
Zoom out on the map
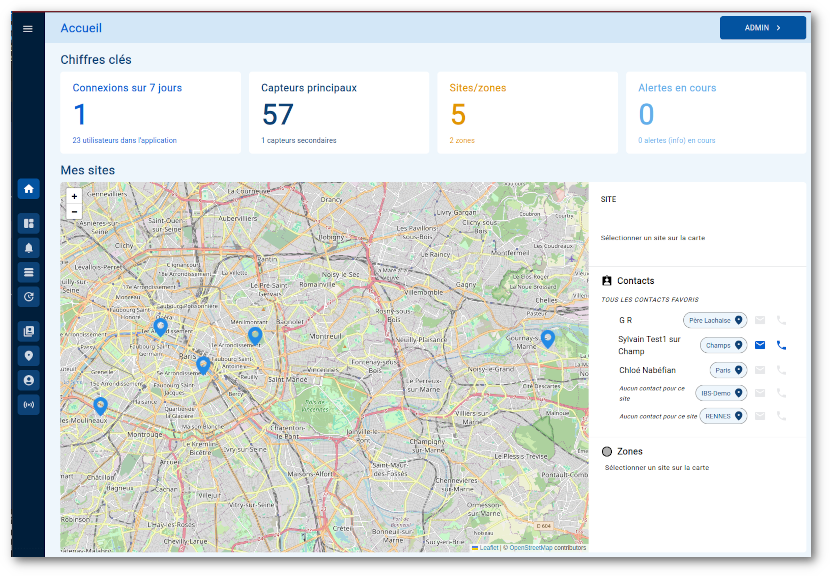coord(74,212)
